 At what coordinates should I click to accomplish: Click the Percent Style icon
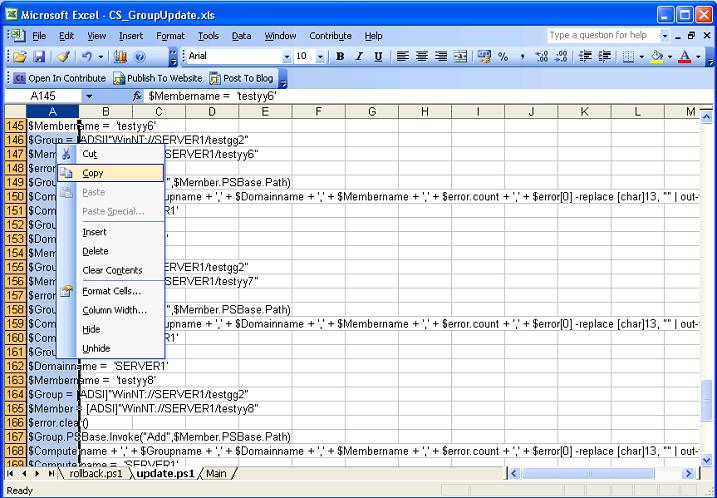(x=503, y=57)
